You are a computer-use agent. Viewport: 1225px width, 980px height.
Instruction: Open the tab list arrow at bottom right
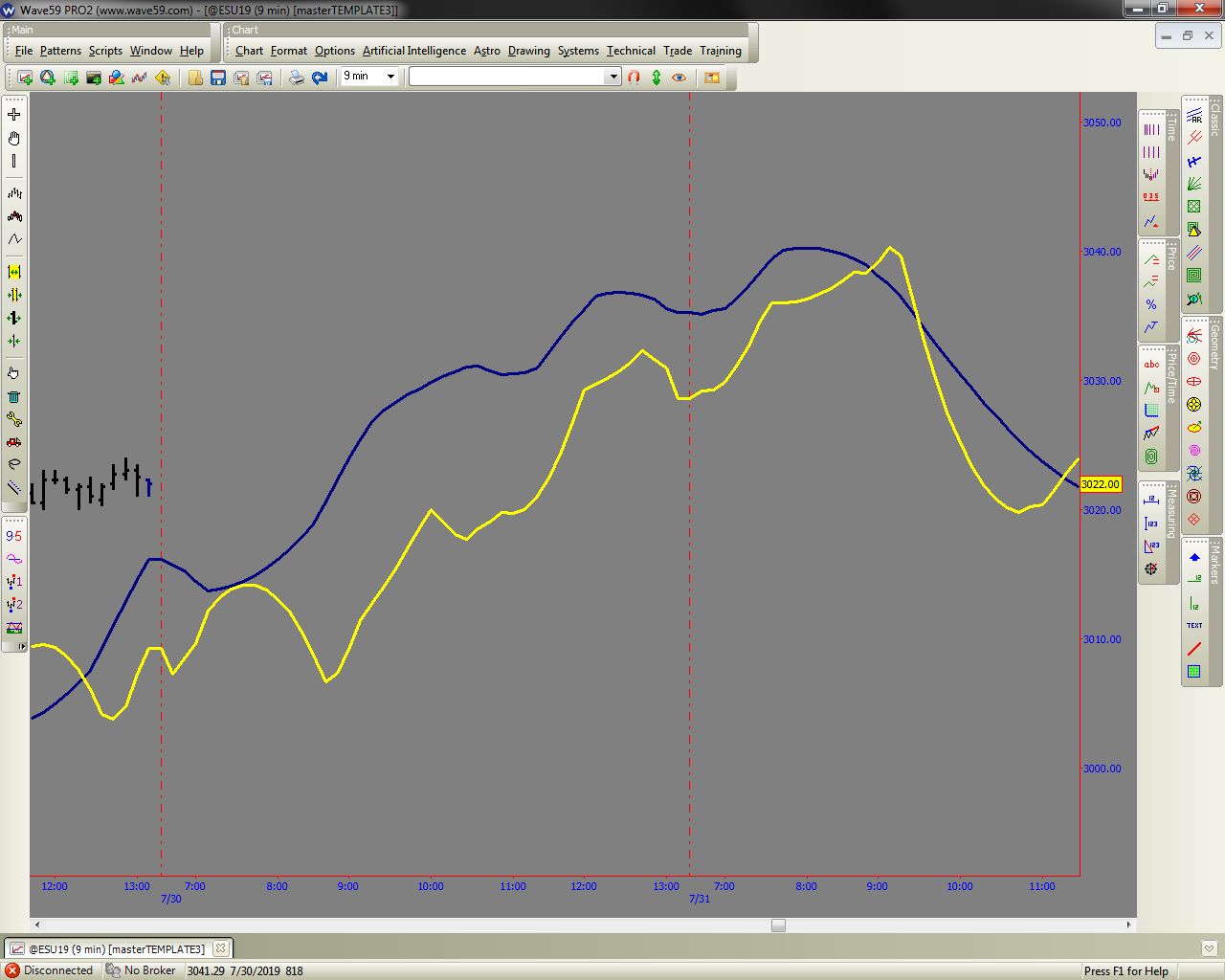point(1210,948)
